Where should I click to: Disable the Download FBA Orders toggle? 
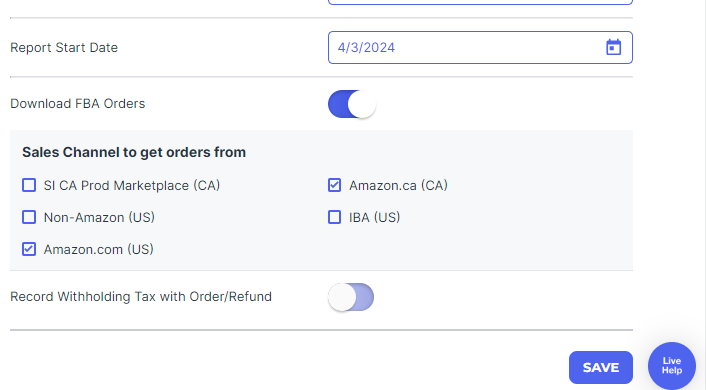coord(352,104)
